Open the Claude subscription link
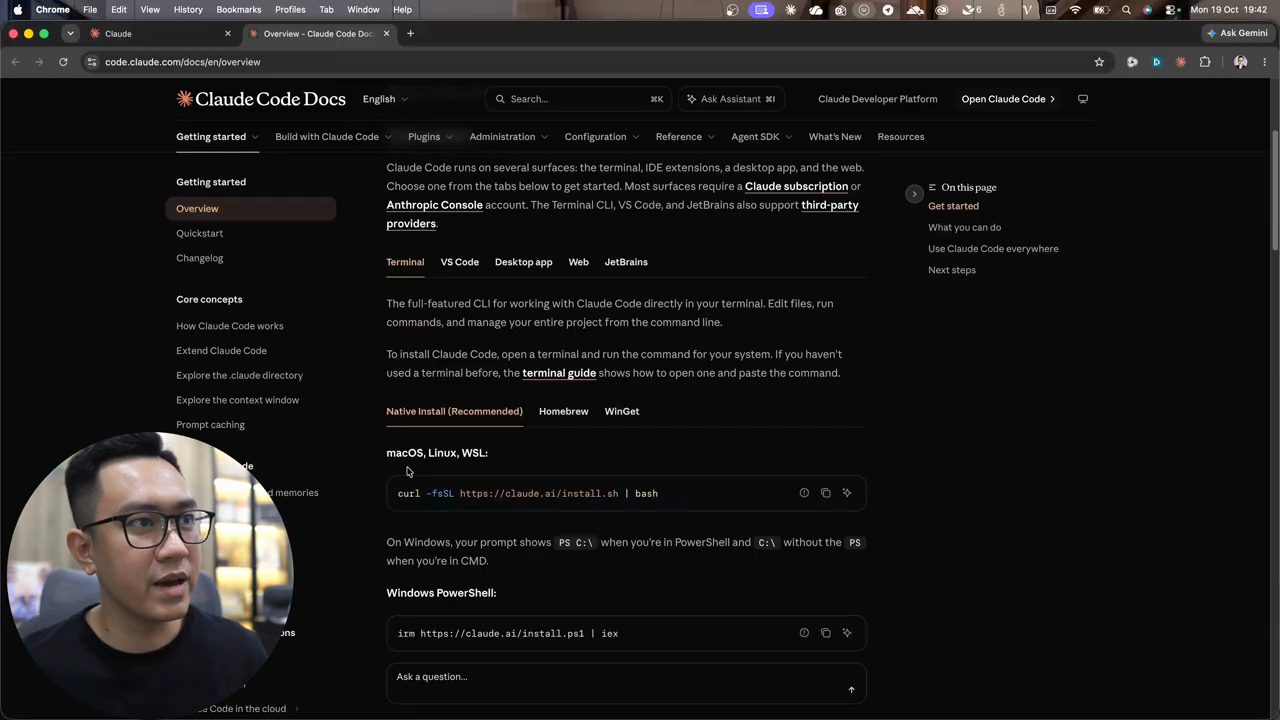Screen dimensions: 1280x720 tap(796, 186)
